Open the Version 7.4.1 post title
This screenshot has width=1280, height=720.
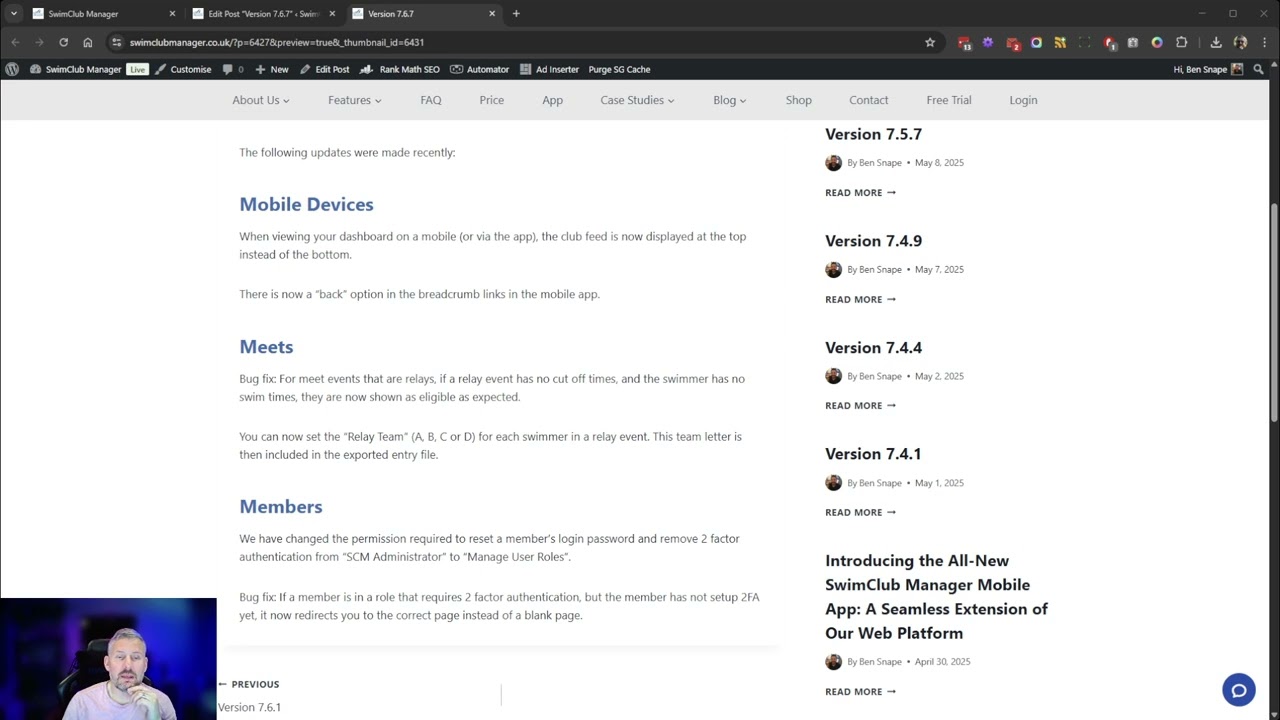point(873,454)
